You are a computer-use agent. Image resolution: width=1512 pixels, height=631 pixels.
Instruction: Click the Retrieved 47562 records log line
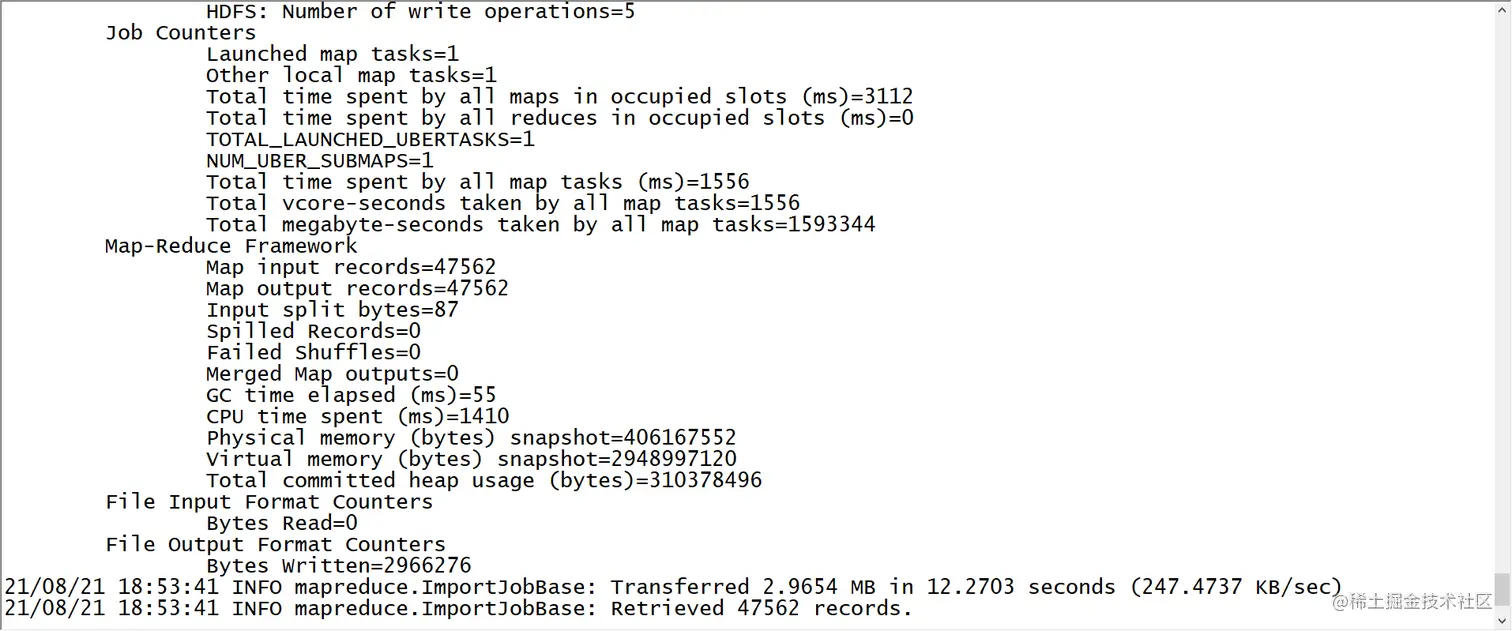[458, 608]
